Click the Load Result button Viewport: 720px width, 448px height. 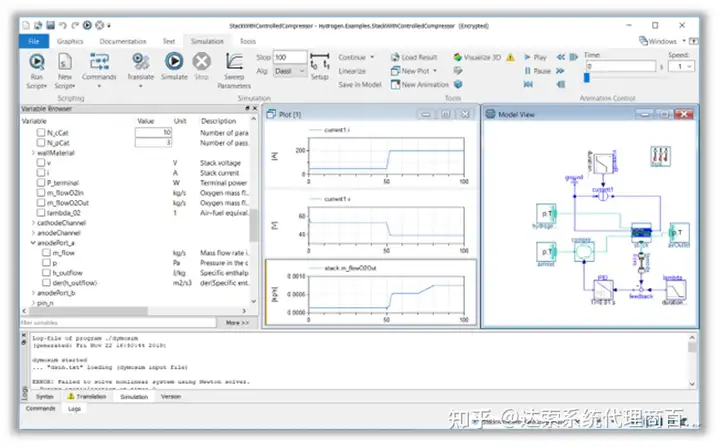coord(413,58)
